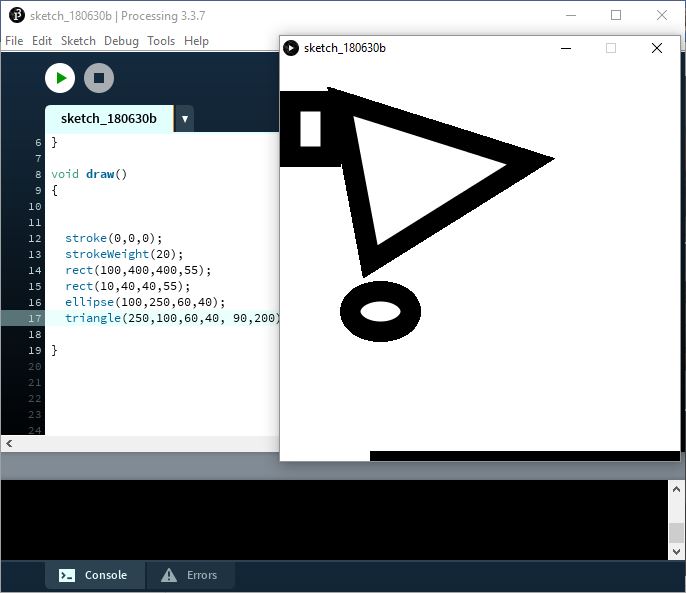
Task: Click the line 'rect(100,400,400,55);'
Action: tap(138, 270)
